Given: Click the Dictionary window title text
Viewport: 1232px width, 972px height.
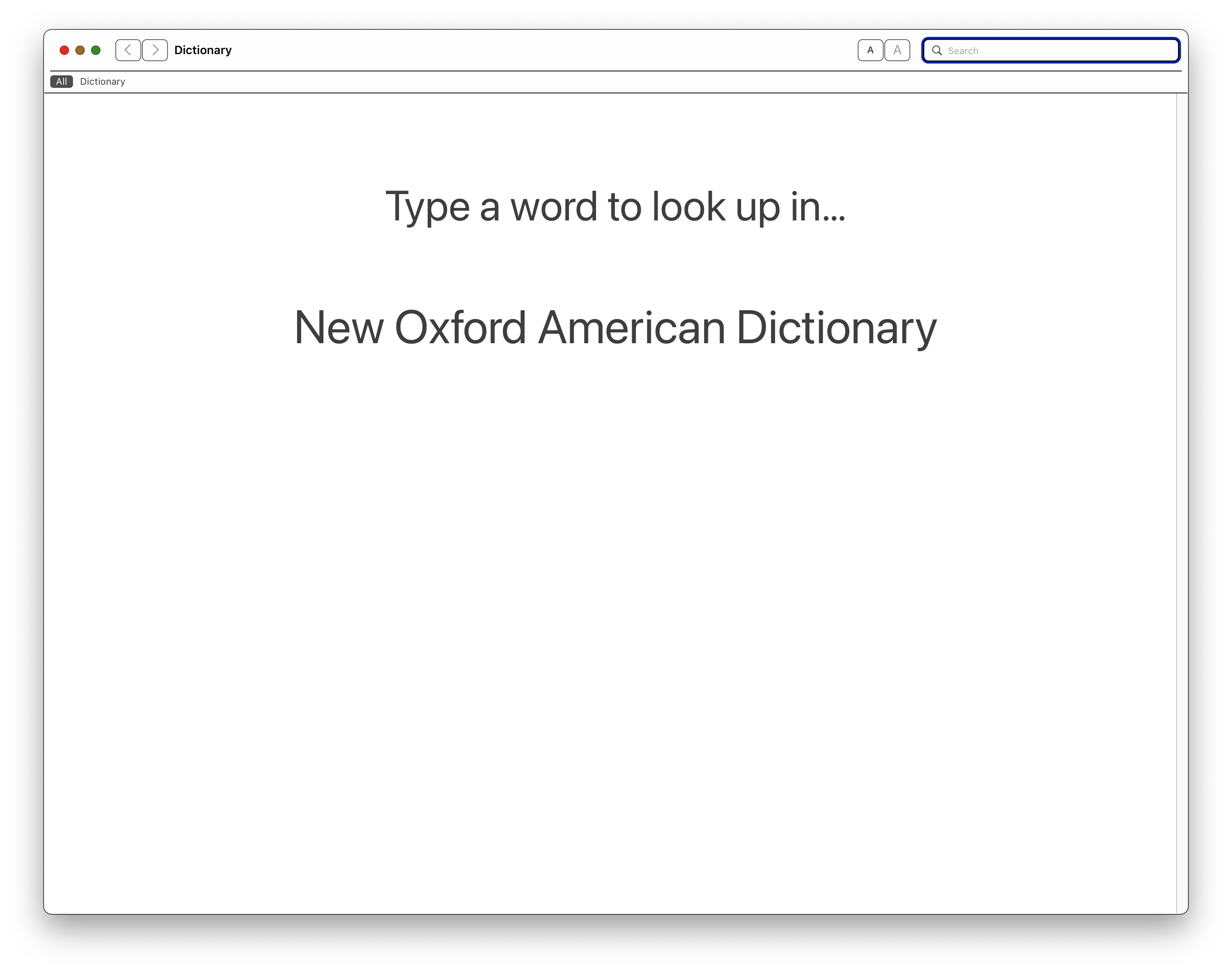Looking at the screenshot, I should point(203,50).
